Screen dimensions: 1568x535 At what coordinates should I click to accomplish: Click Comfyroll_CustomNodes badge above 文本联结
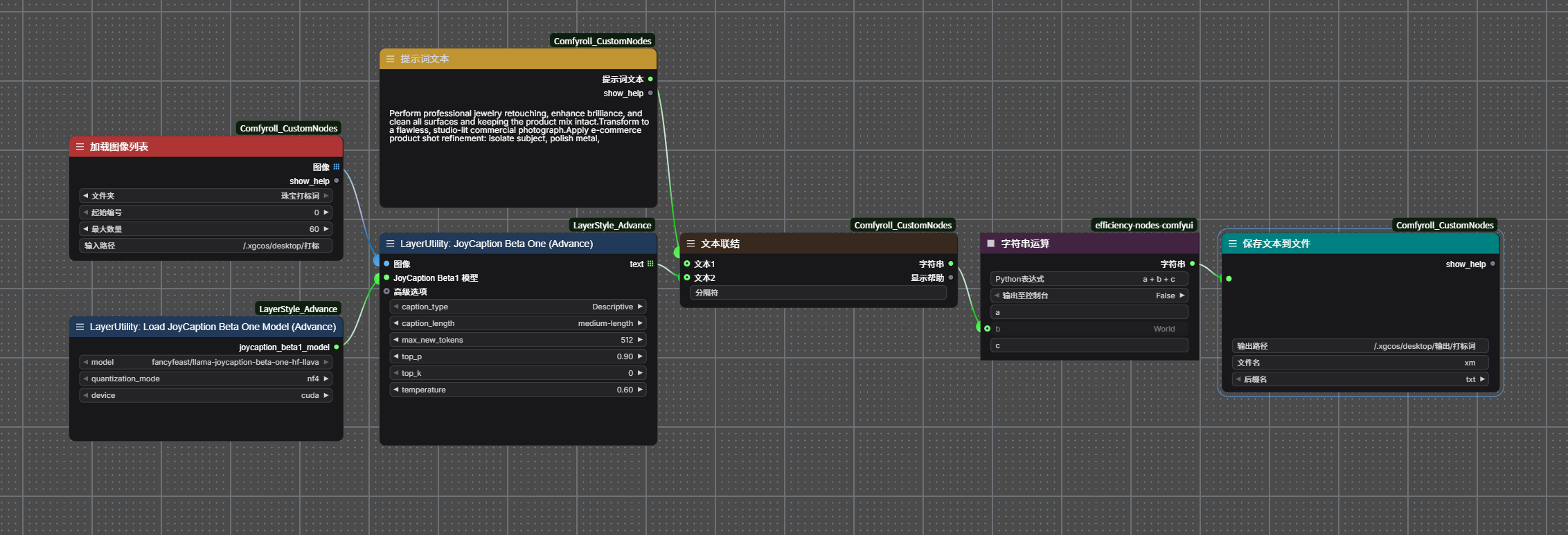pos(903,225)
